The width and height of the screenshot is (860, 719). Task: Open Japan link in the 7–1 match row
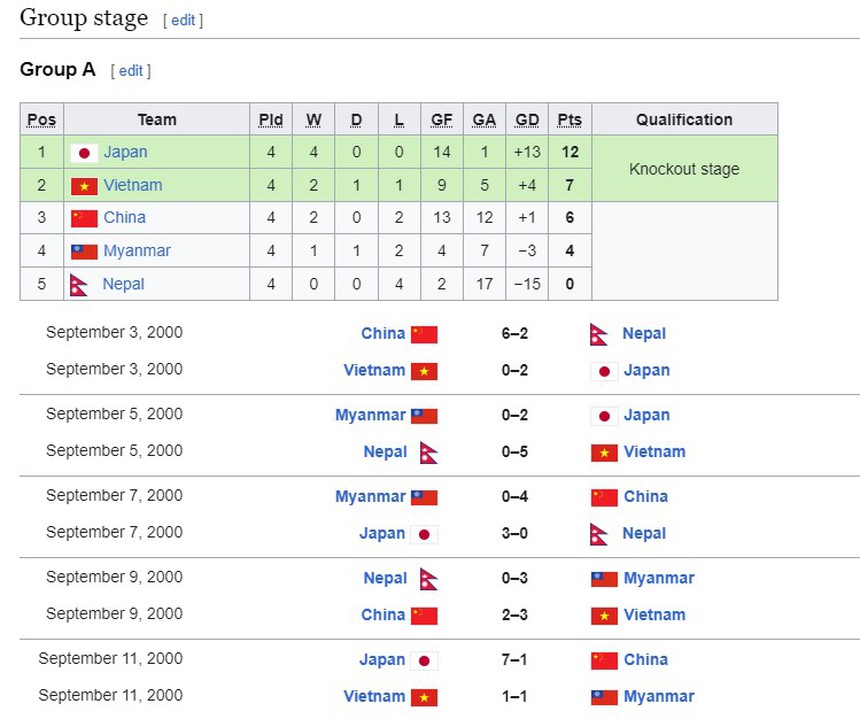(382, 659)
